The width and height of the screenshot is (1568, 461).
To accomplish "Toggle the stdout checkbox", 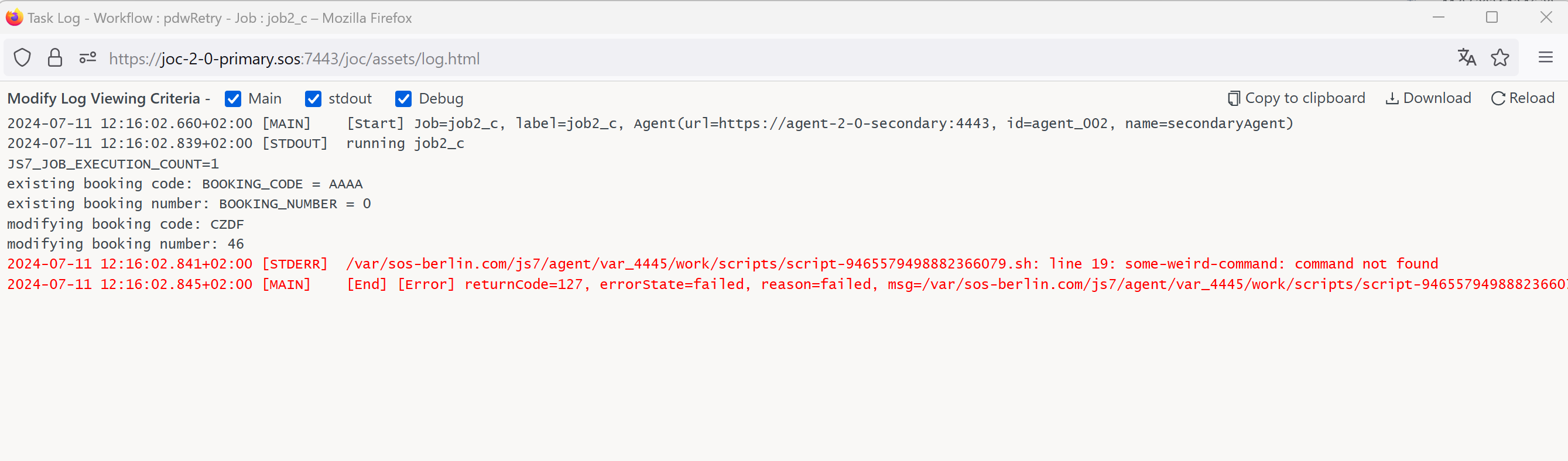I will [x=313, y=98].
